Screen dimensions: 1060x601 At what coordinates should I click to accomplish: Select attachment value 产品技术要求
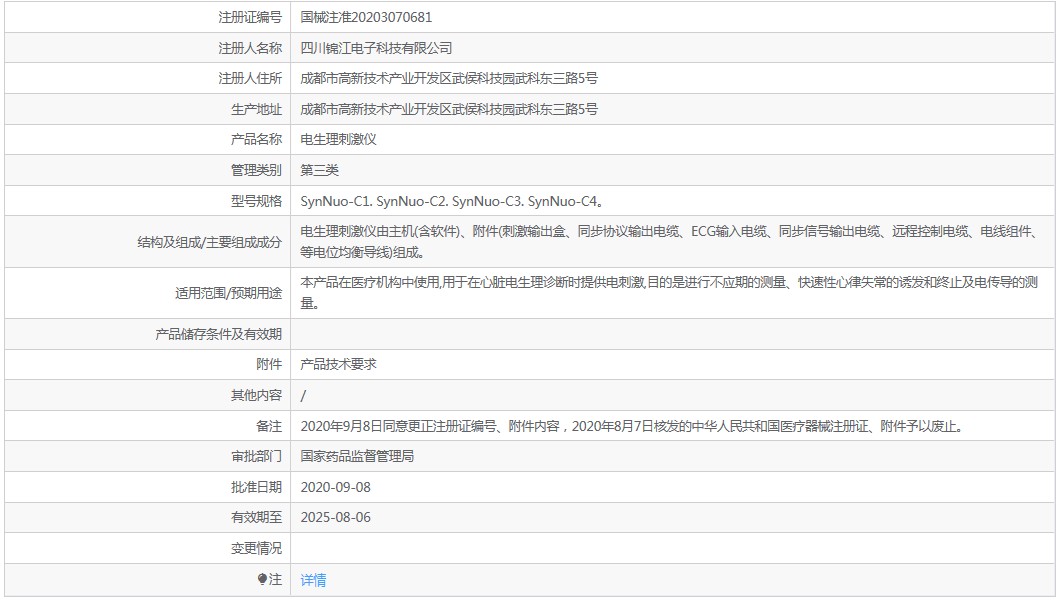pos(338,364)
